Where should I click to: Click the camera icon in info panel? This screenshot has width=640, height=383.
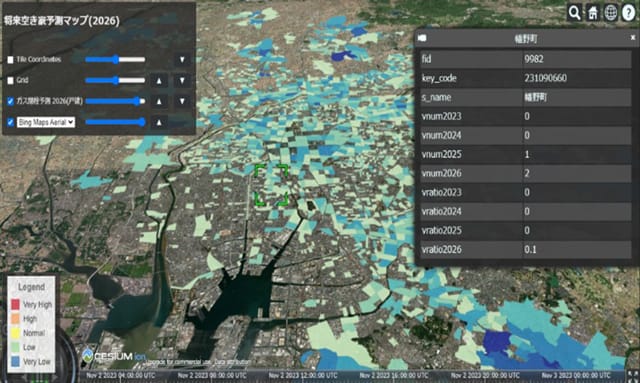coord(422,38)
